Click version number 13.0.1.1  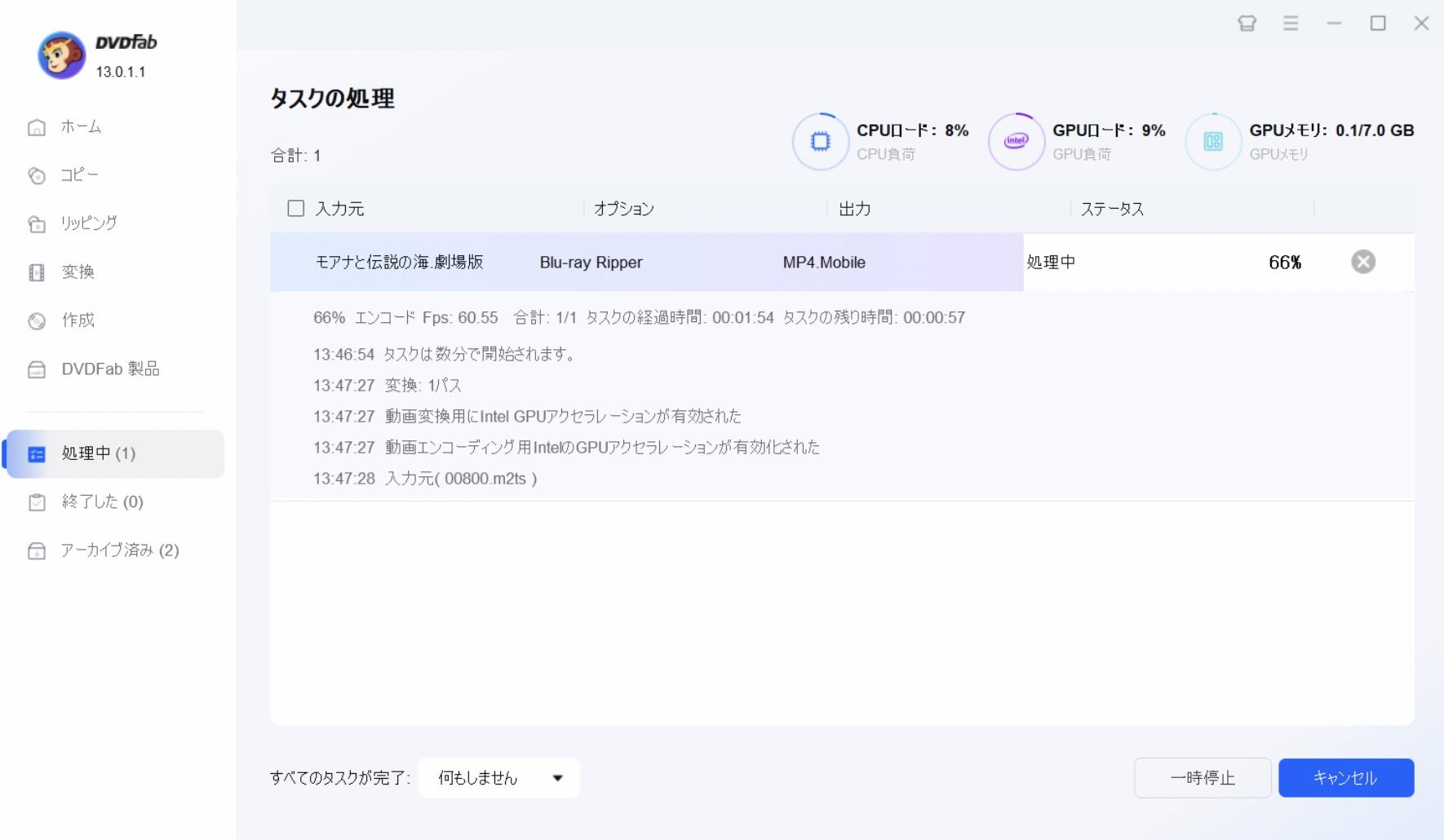tap(121, 72)
